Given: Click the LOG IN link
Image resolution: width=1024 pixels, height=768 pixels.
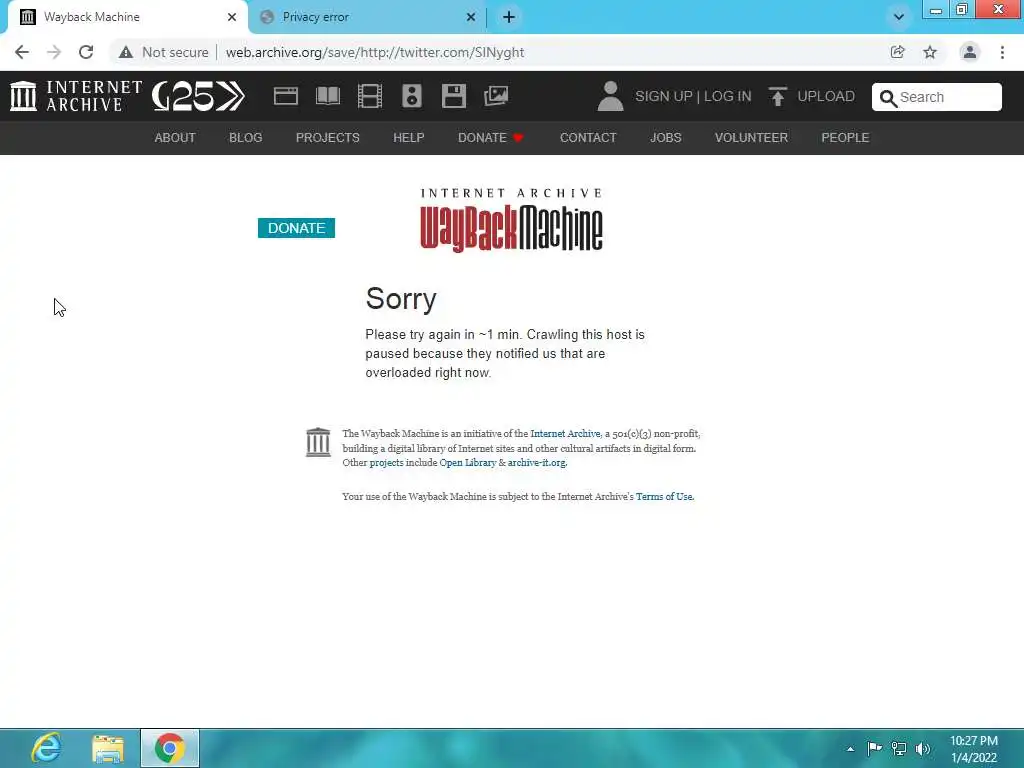Looking at the screenshot, I should [728, 96].
